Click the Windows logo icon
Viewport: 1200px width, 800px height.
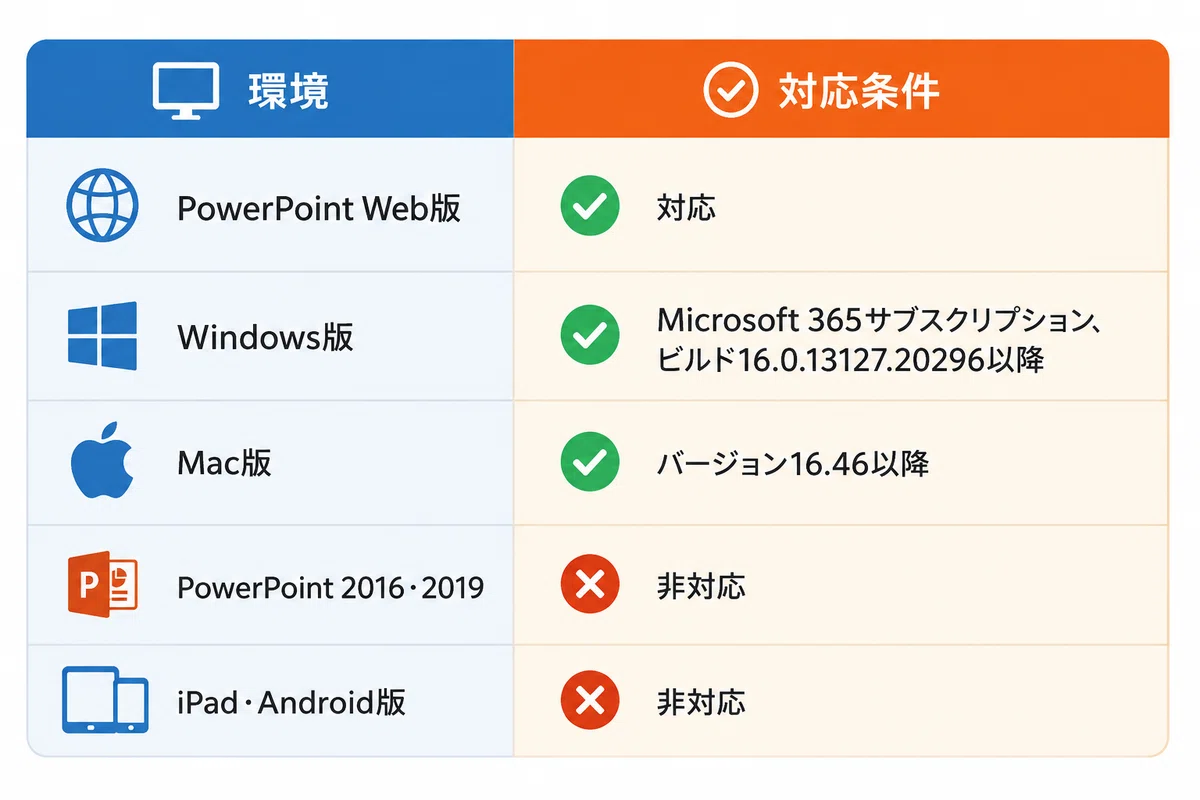click(x=101, y=336)
